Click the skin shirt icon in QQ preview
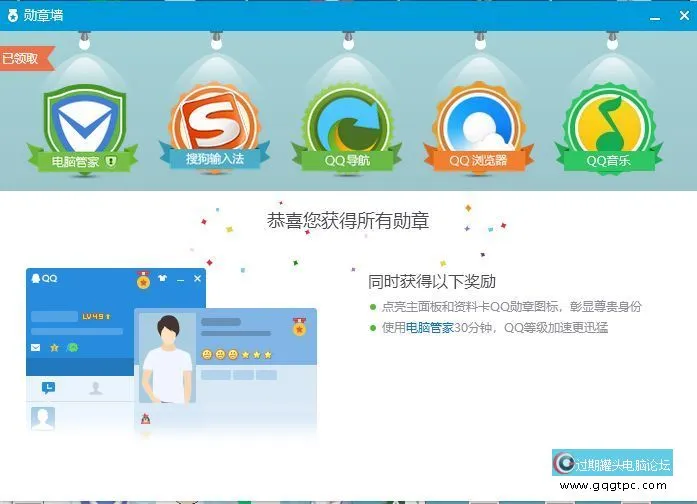The width and height of the screenshot is (697, 504). (162, 278)
